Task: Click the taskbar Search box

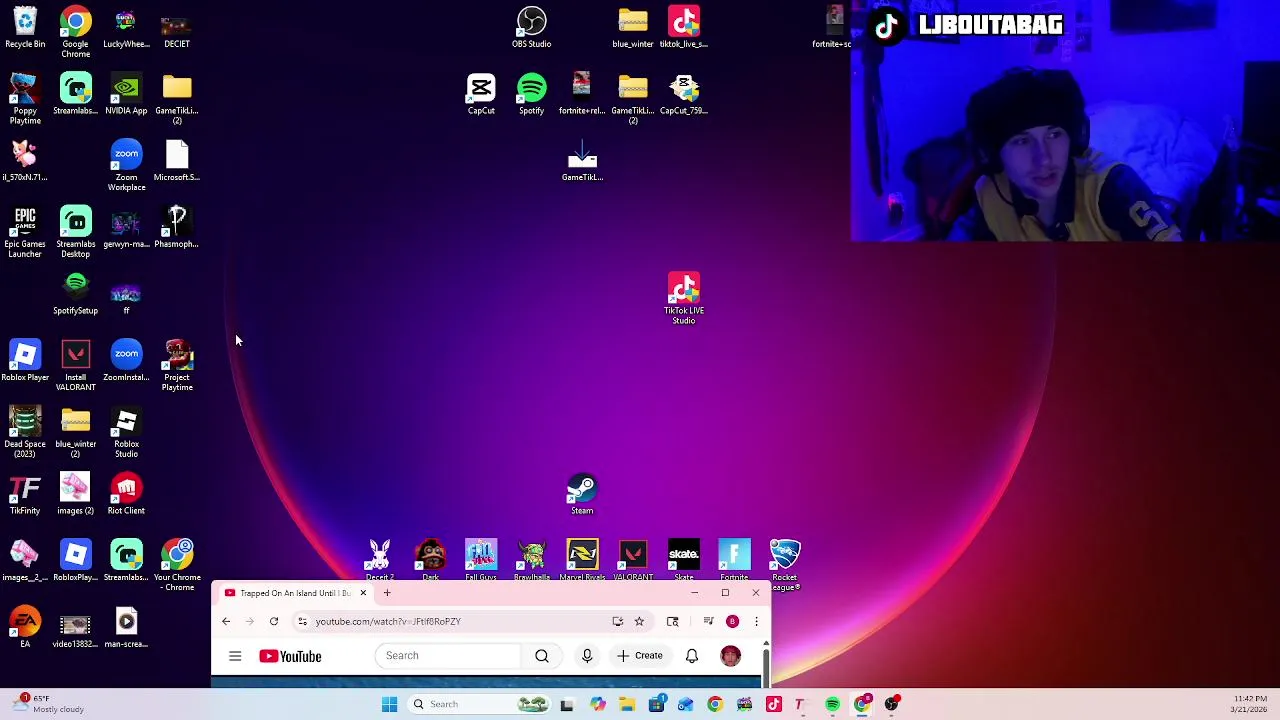Action: coord(480,704)
